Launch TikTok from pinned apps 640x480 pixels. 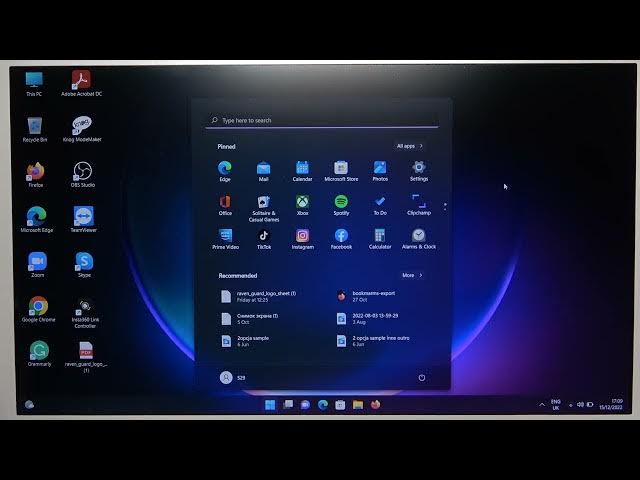tap(264, 239)
